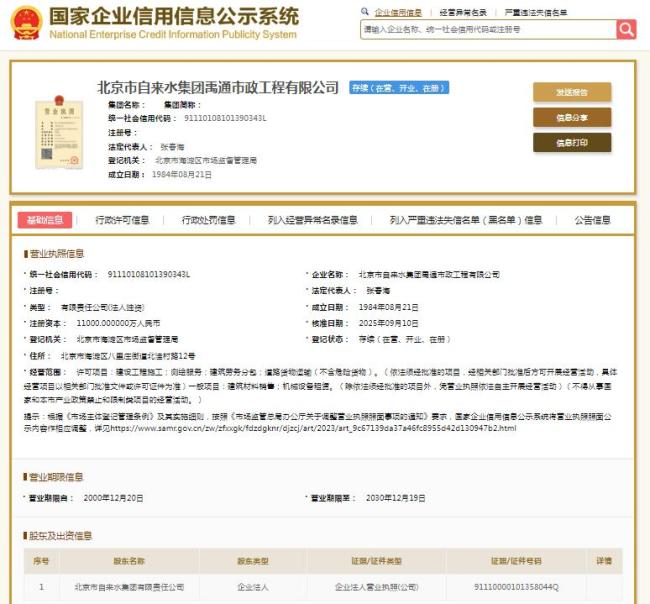Open the 列入严重违法失信名单（黑名单）信息 tab
This screenshot has height=604, width=650.
pyautogui.click(x=465, y=220)
